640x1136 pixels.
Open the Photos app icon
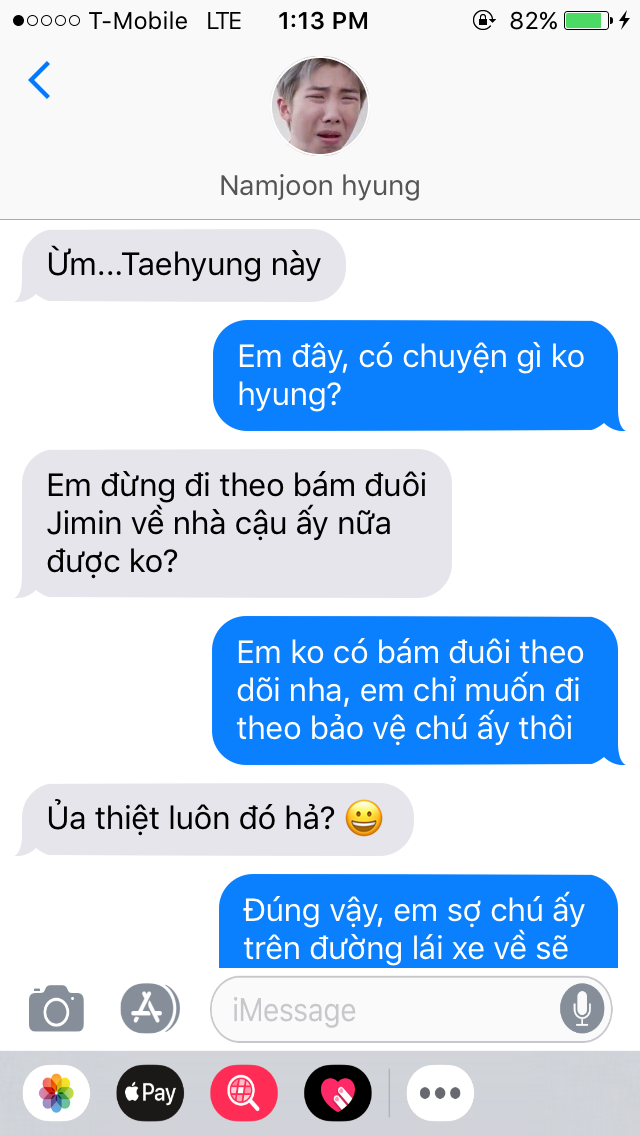(57, 1093)
